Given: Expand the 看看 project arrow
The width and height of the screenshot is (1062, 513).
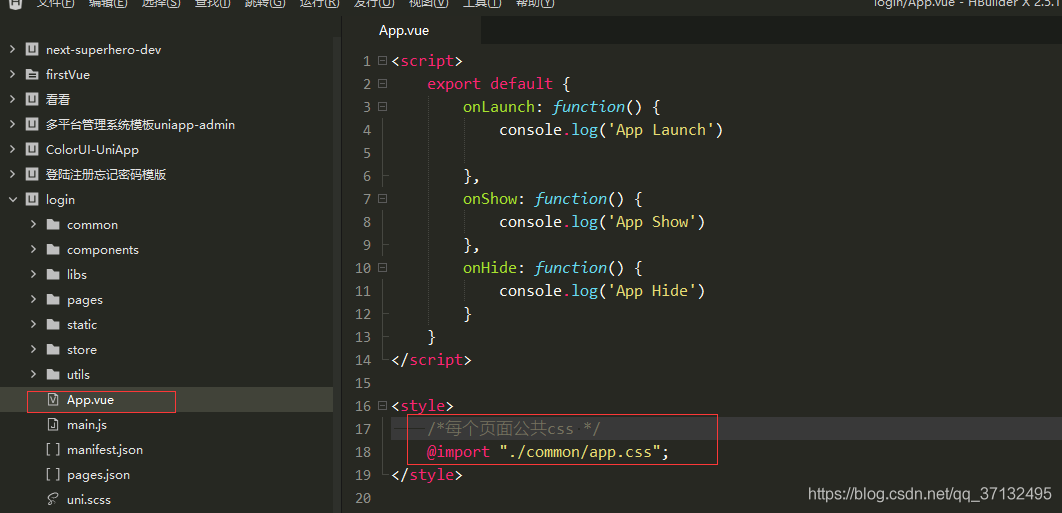Looking at the screenshot, I should pos(12,99).
